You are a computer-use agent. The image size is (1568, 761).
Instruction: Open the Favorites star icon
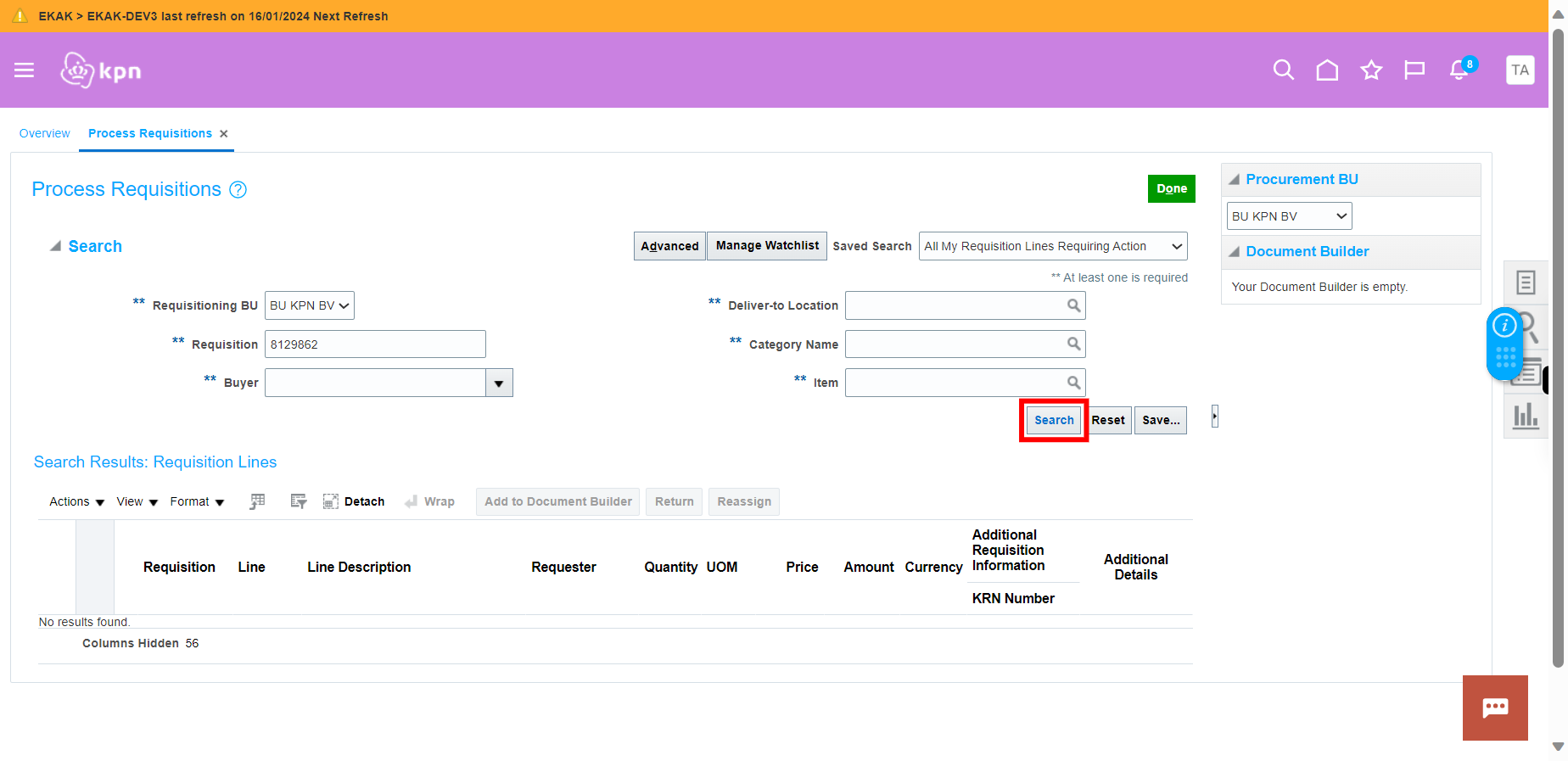pos(1371,70)
